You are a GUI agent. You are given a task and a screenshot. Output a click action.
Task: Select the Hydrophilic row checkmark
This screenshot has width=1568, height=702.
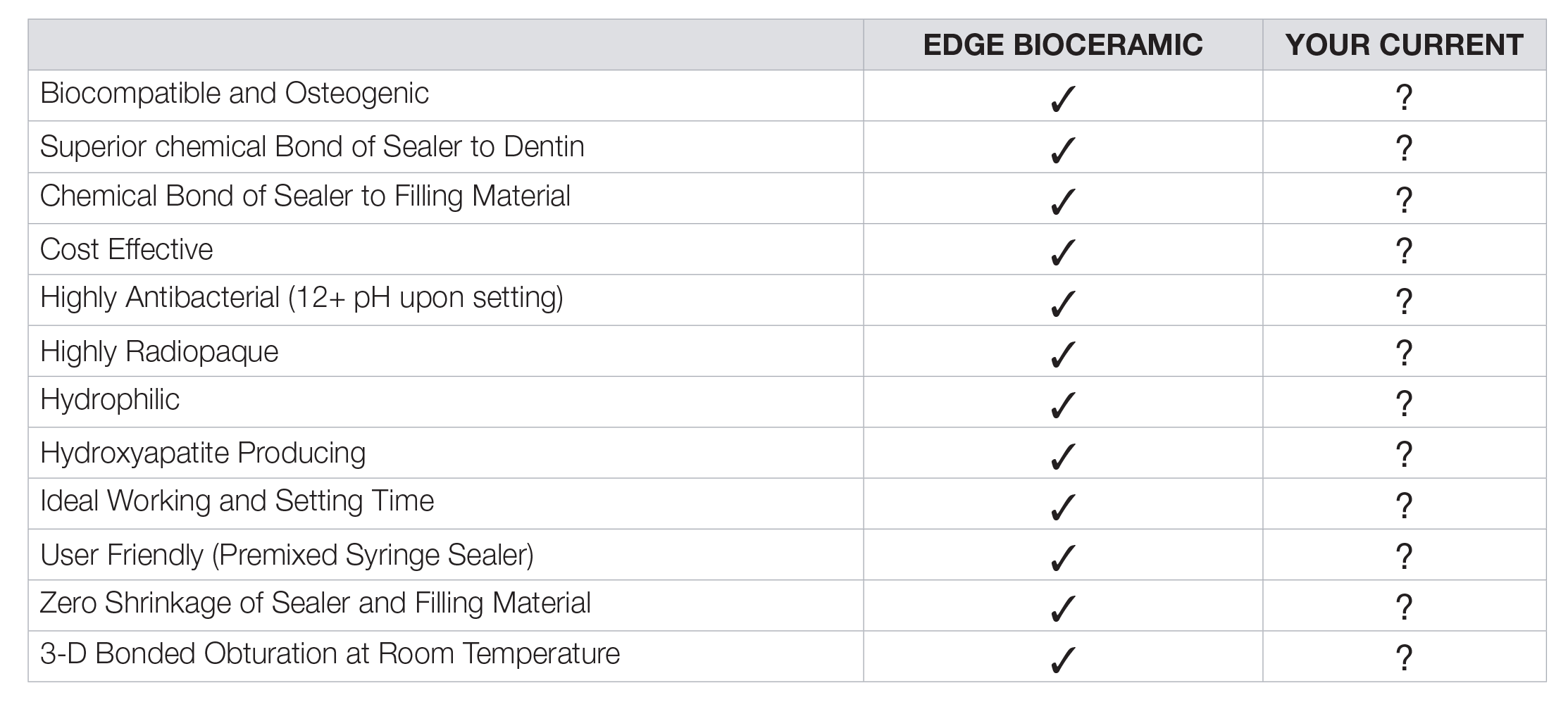(x=1062, y=404)
